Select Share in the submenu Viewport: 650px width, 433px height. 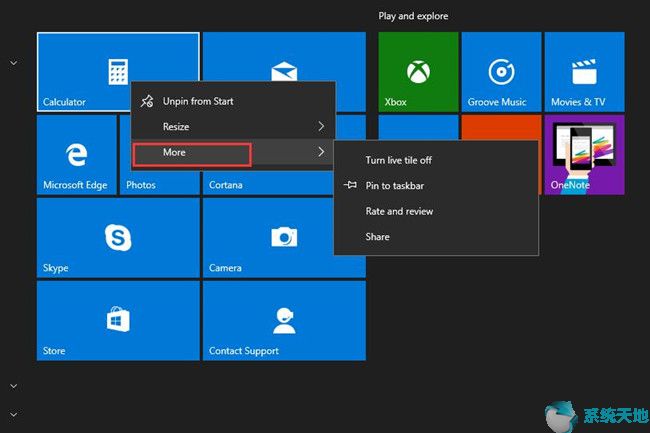click(x=436, y=237)
